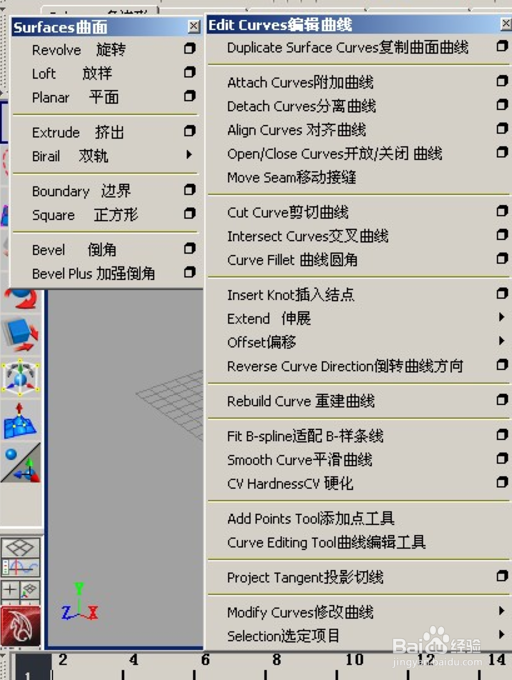Viewport: 512px width, 680px height.
Task: Select the Show Manipulator tool icon
Action: [20, 463]
